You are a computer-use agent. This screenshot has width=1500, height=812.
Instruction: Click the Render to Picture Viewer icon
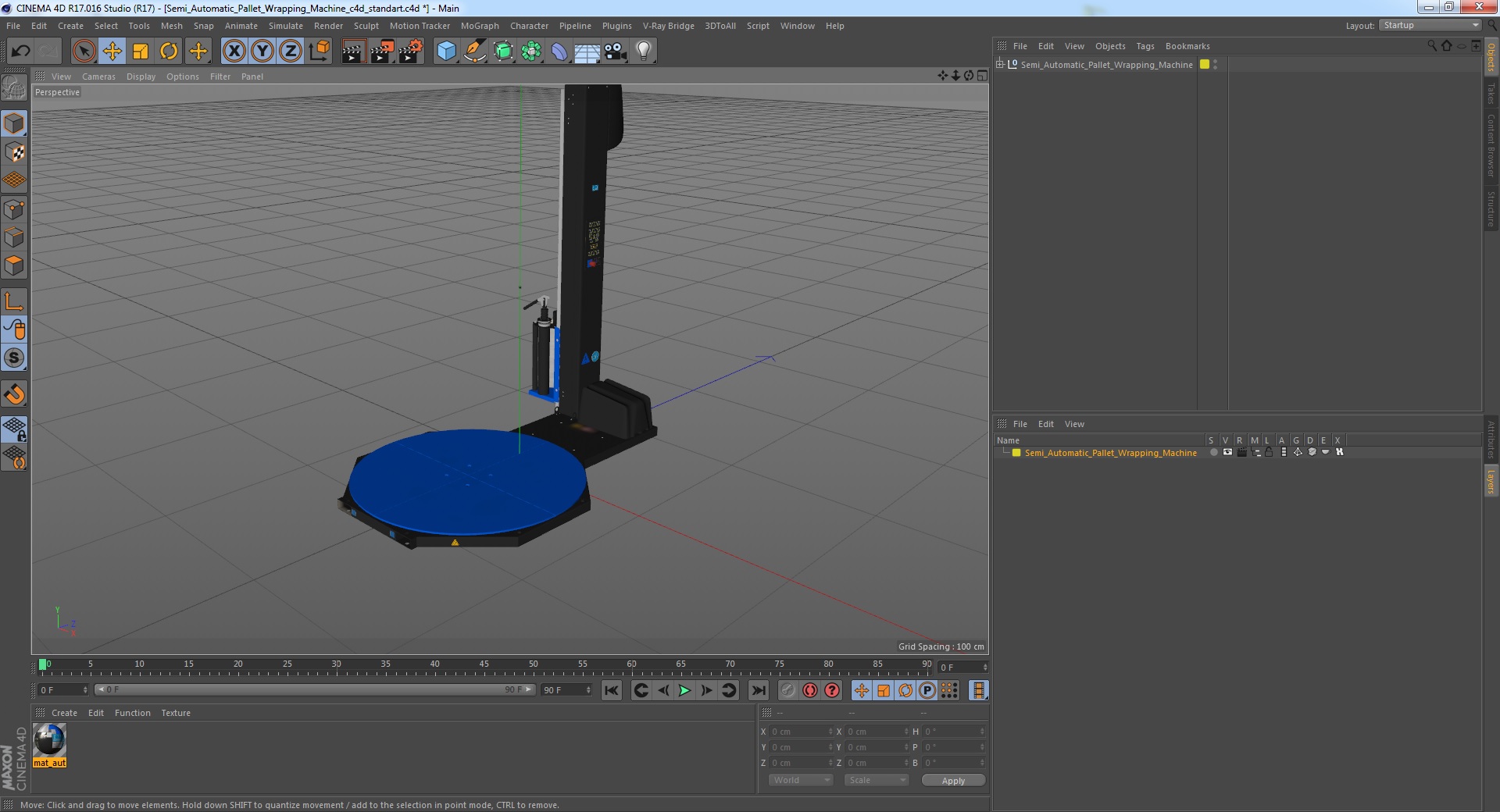click(x=382, y=52)
